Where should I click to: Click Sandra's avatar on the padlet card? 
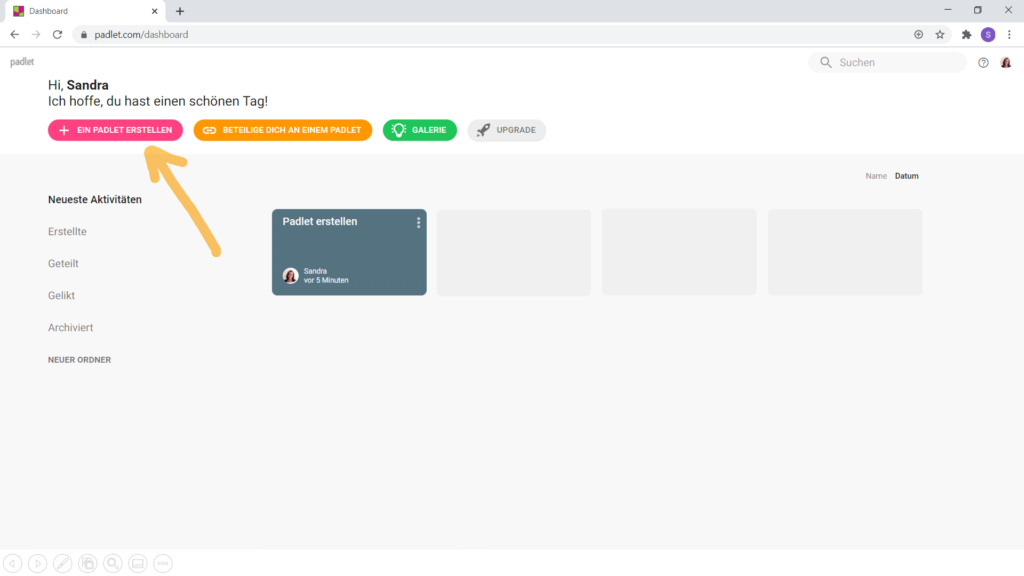coord(291,276)
